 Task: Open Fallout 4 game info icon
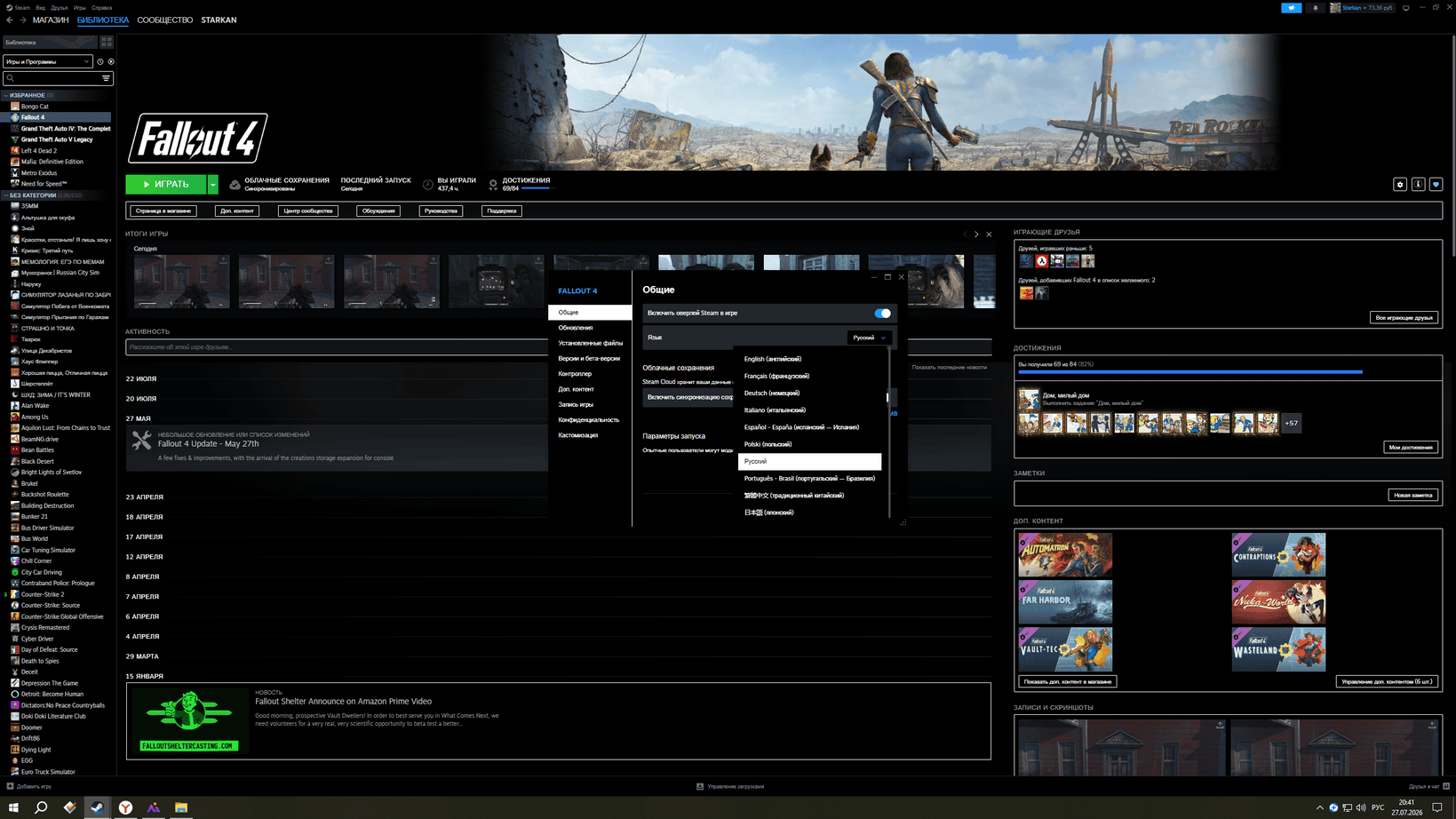click(x=1418, y=184)
